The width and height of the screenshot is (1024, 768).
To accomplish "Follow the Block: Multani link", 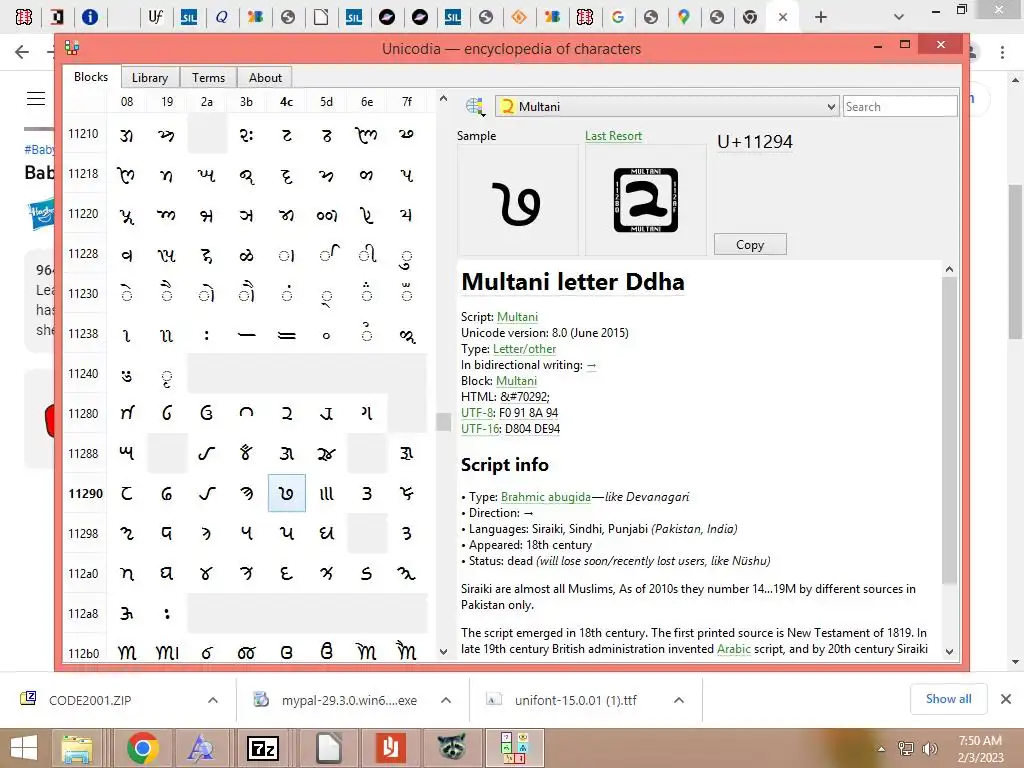I will [x=516, y=381].
